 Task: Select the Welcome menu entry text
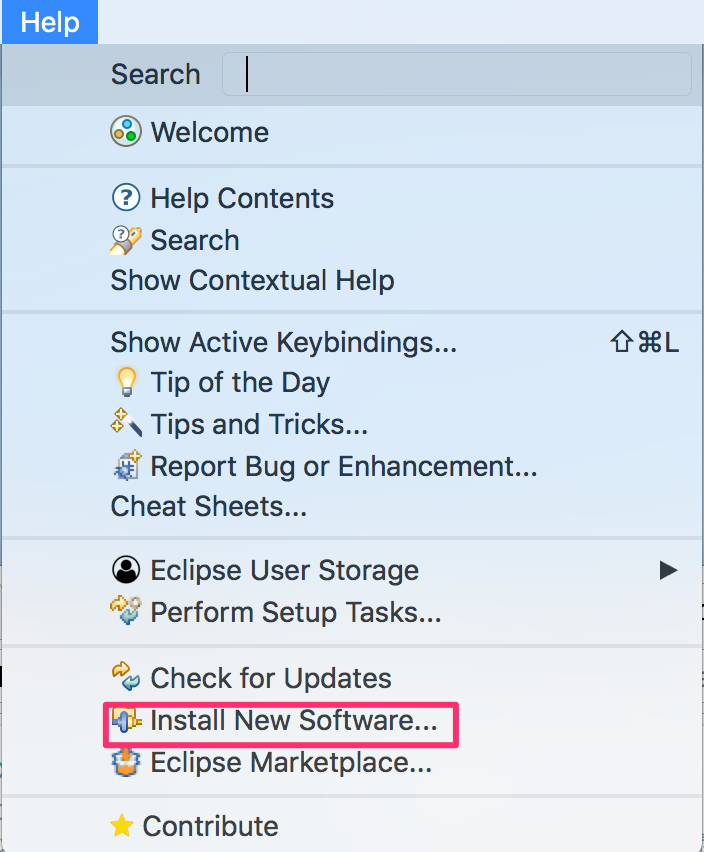coord(210,132)
